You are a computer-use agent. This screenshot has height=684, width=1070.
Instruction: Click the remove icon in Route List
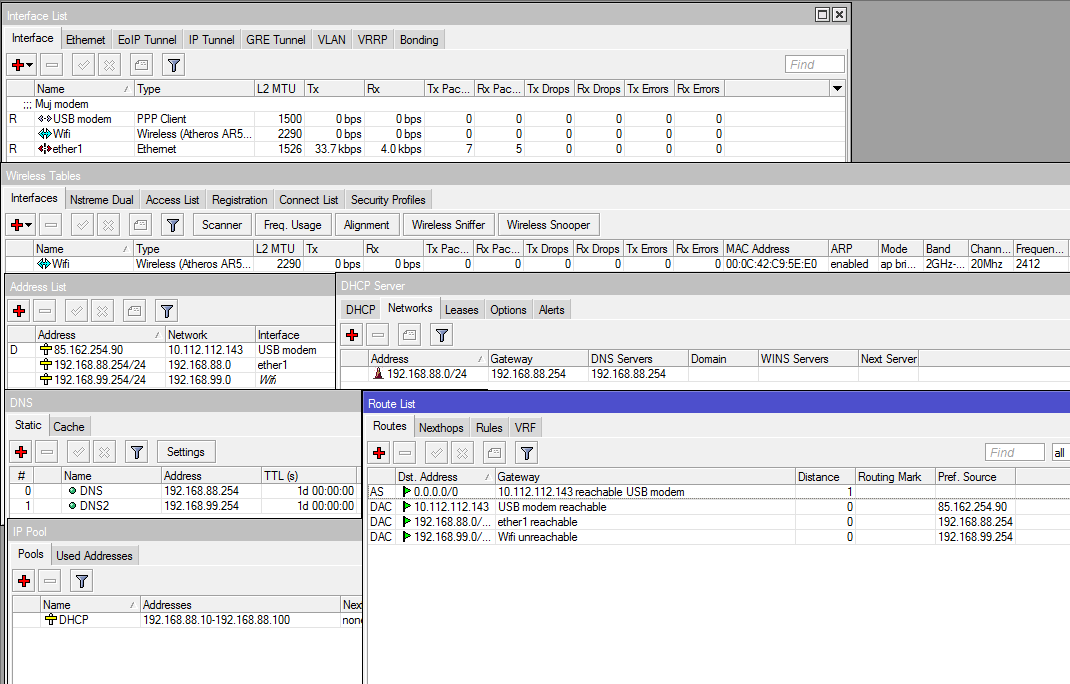coord(405,453)
